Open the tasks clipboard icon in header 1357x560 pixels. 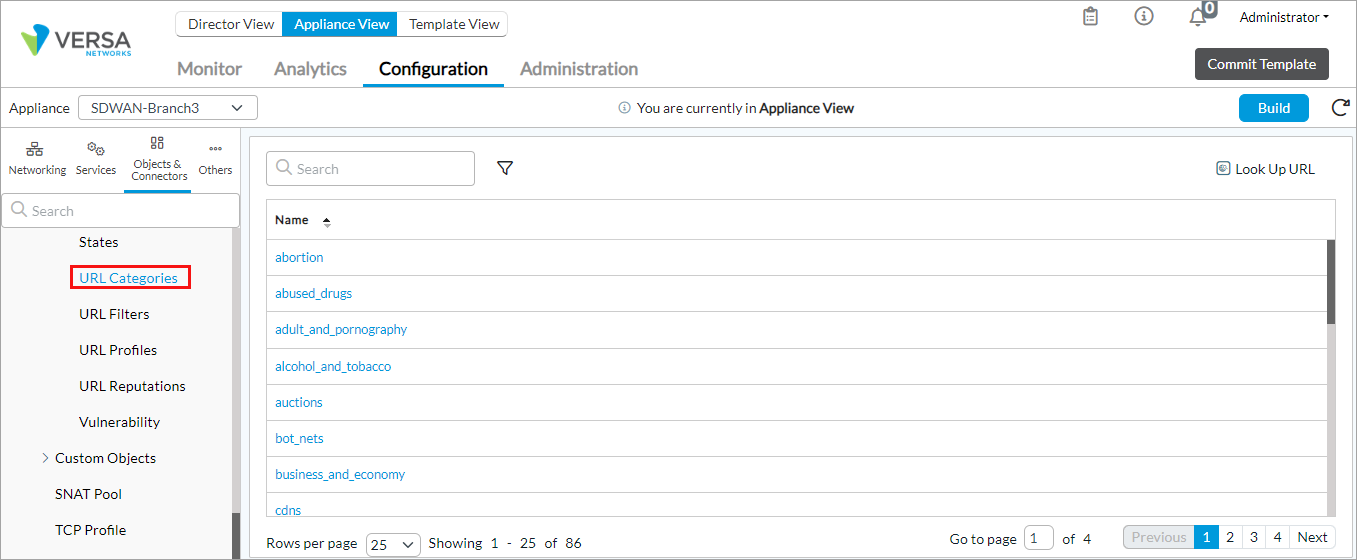1091,17
